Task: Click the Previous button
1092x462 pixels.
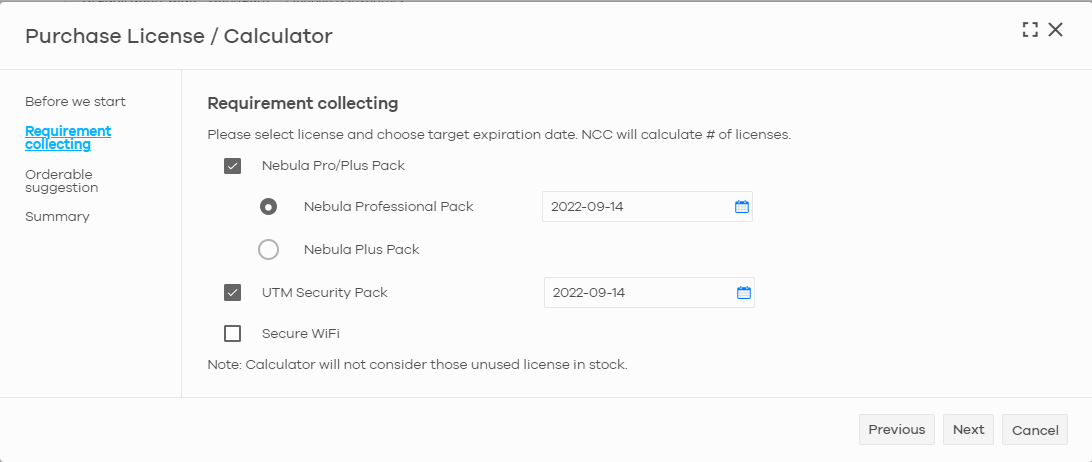Action: 897,429
